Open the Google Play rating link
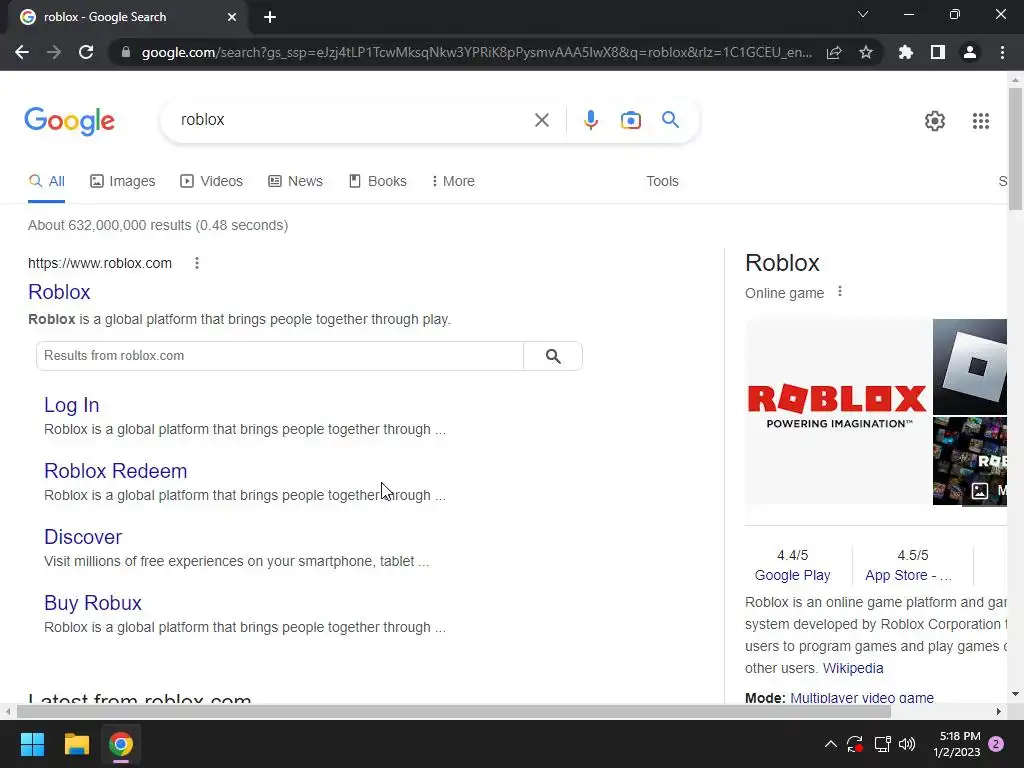1024x768 pixels. (792, 575)
